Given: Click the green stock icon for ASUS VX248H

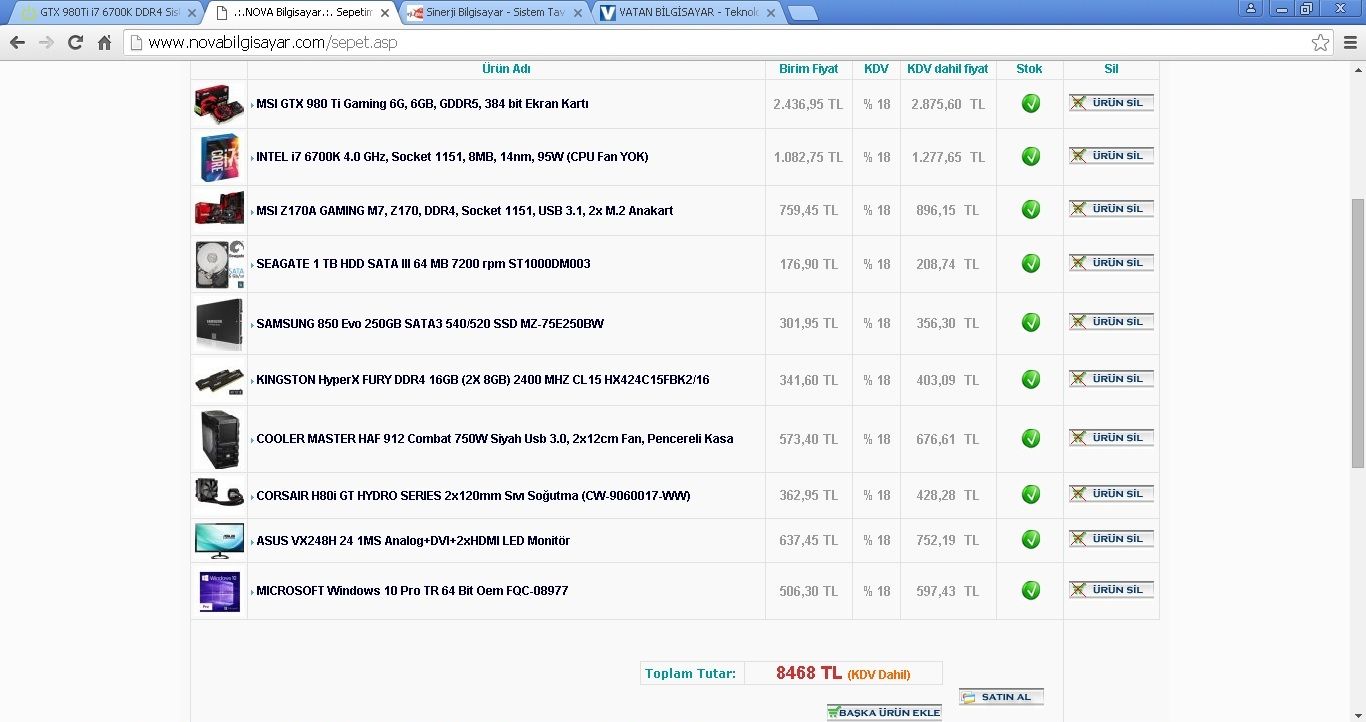Looking at the screenshot, I should pyautogui.click(x=1031, y=539).
